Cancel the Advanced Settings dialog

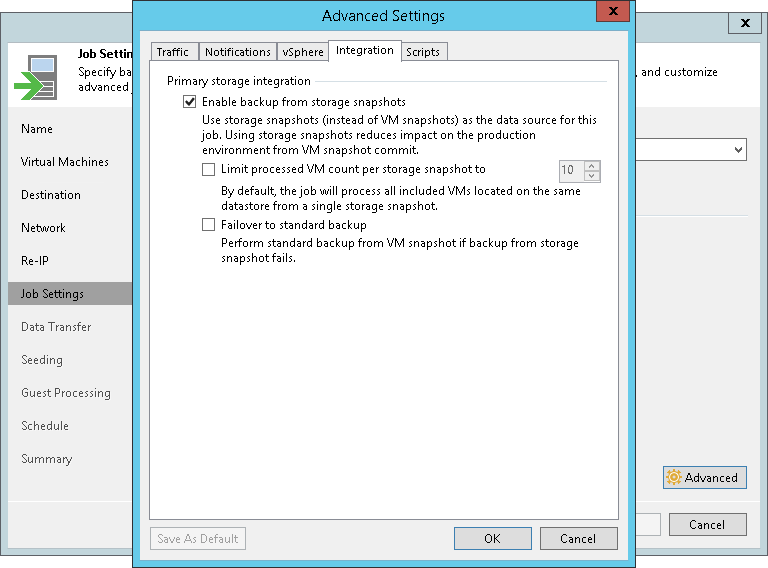[x=578, y=539]
